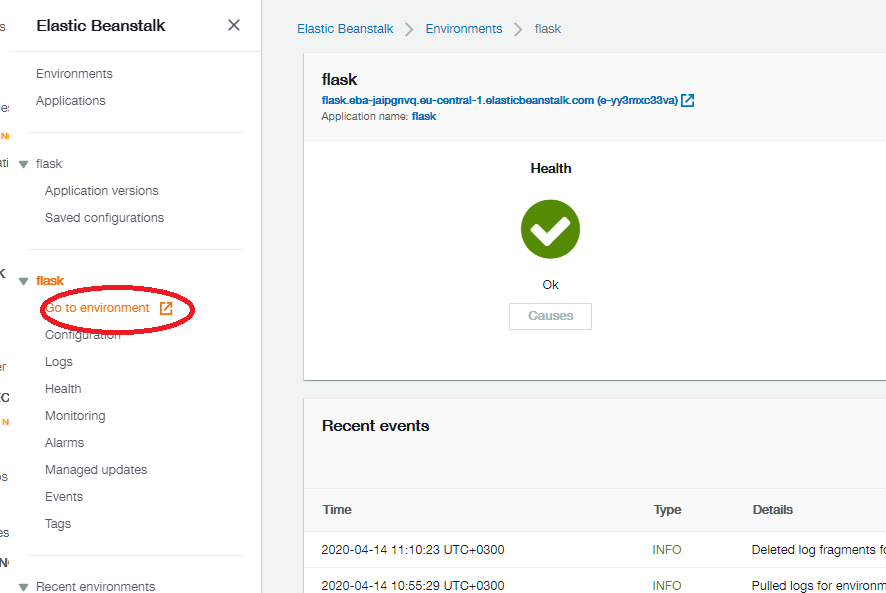886x593 pixels.
Task: Collapse the orange flask environment section
Action: pos(24,282)
